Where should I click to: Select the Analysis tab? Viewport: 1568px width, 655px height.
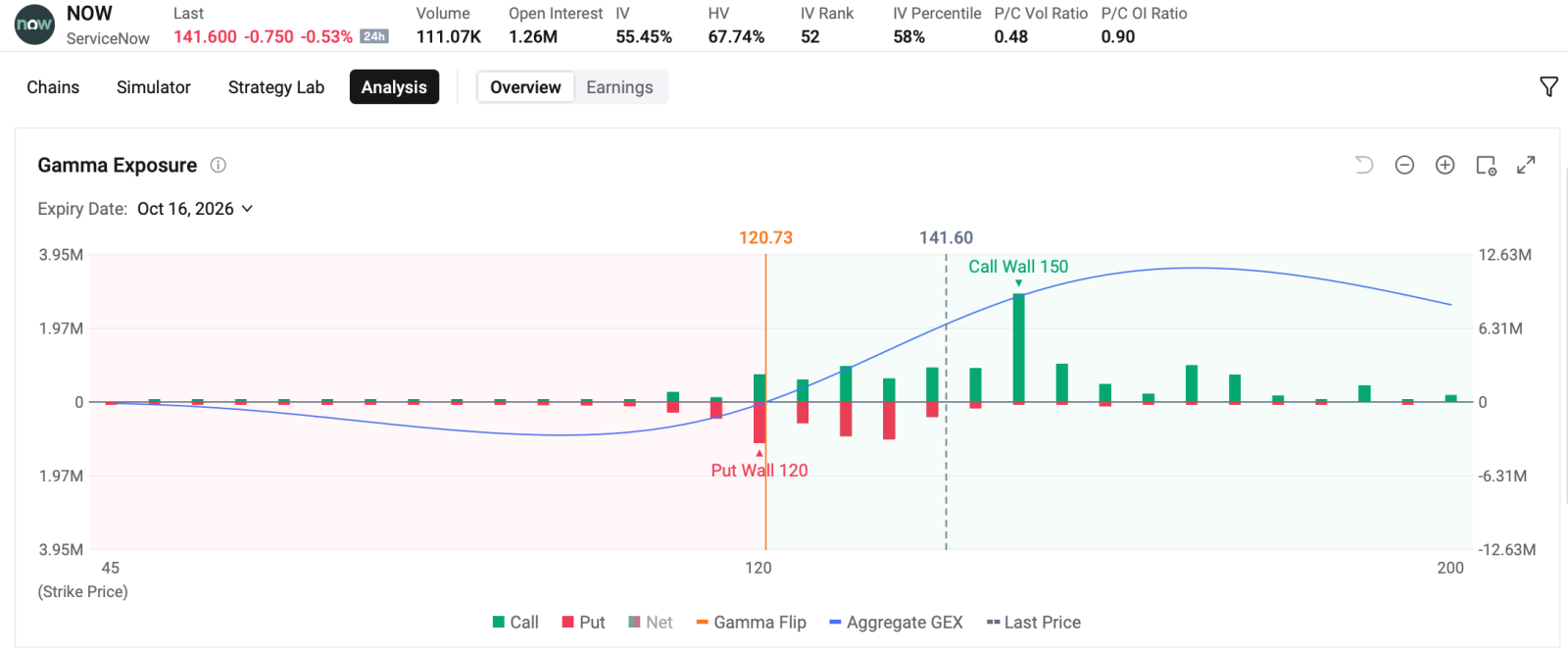[394, 87]
